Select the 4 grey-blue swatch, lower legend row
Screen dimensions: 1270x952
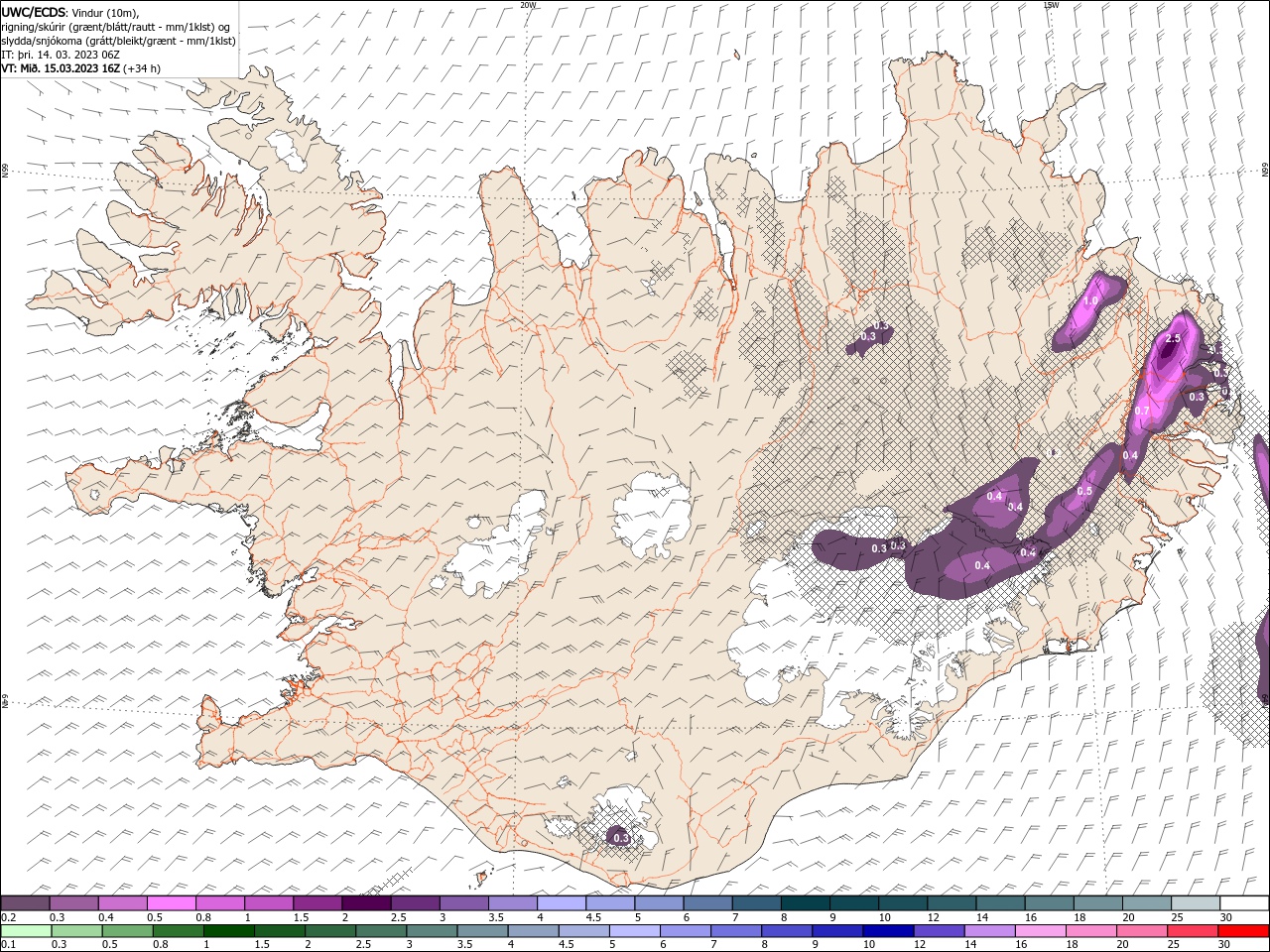(532, 931)
